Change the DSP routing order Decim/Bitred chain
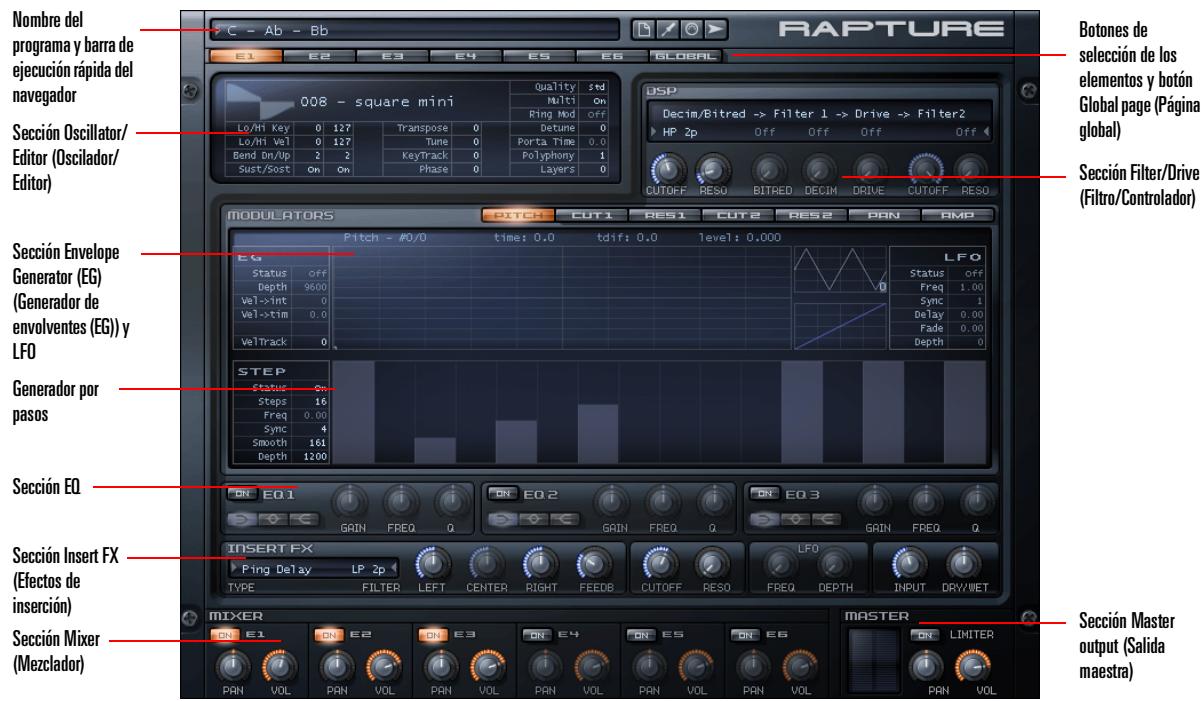Screen dimensions: 1204x701 pos(812,115)
